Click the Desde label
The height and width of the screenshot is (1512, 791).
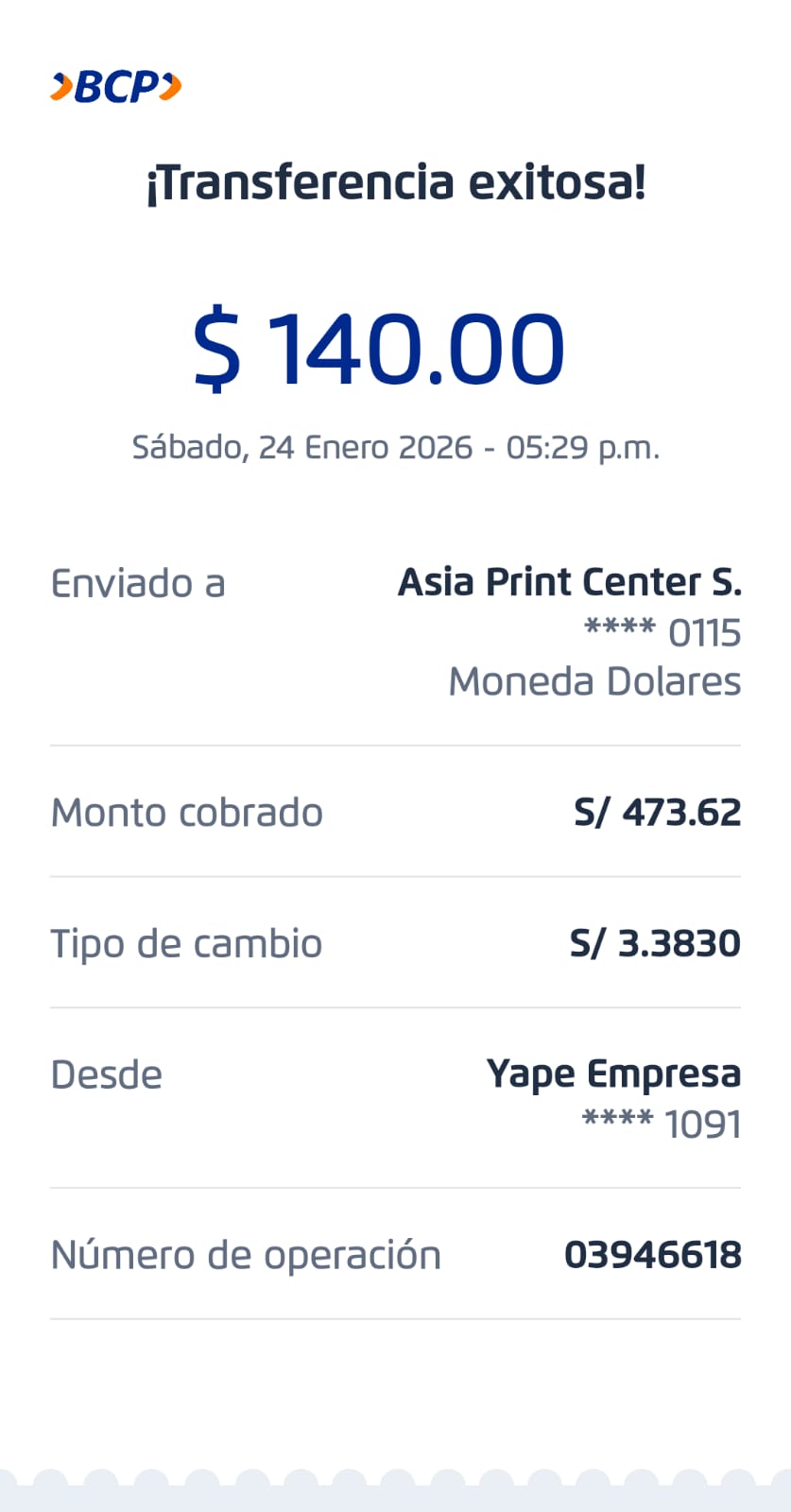[106, 1074]
